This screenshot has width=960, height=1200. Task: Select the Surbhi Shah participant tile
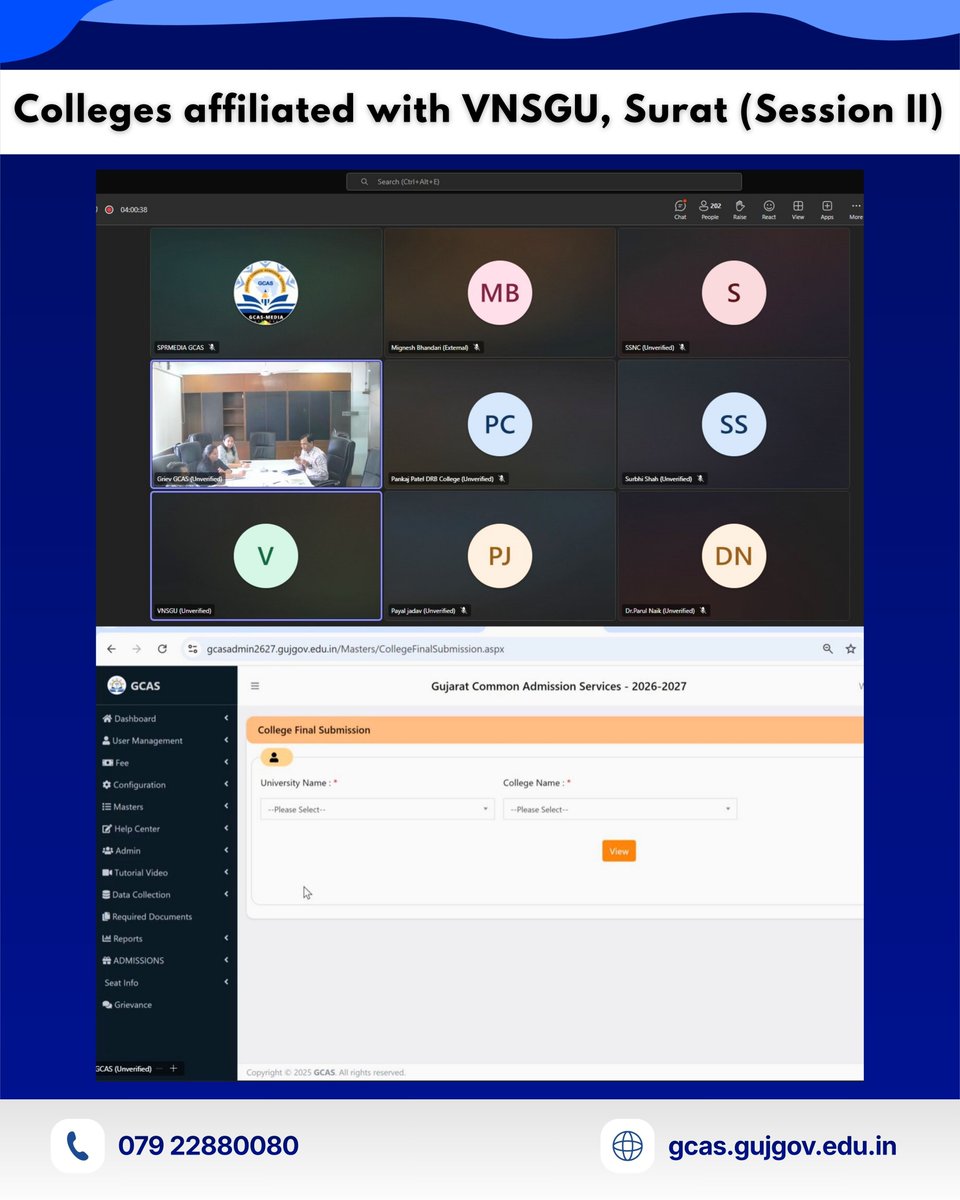click(734, 424)
